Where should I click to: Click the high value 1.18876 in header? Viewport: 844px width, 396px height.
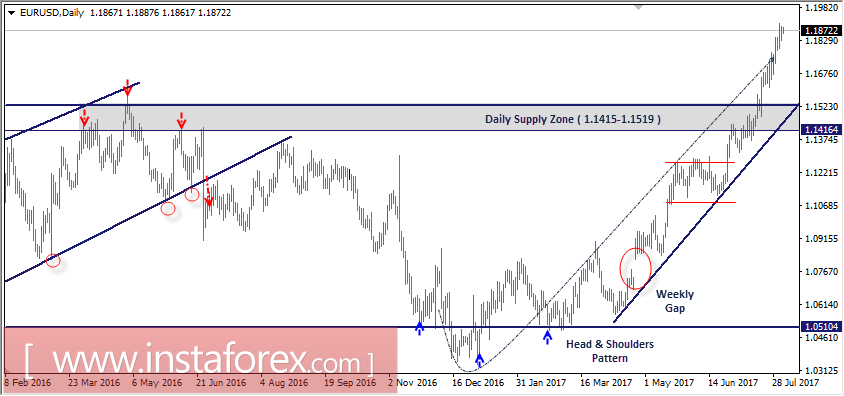coord(142,13)
